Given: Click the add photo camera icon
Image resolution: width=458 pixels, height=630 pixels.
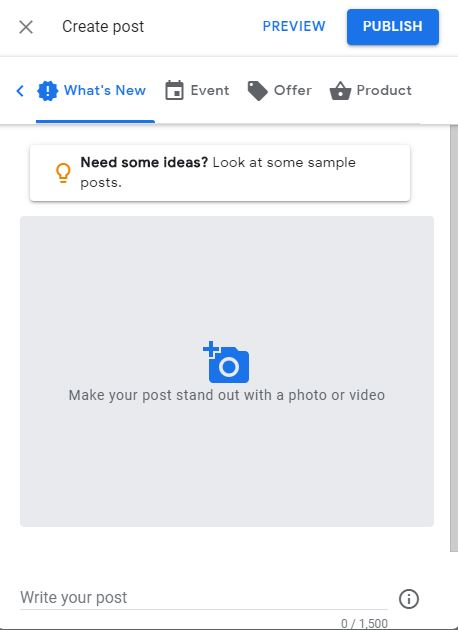Looking at the screenshot, I should click(226, 362).
